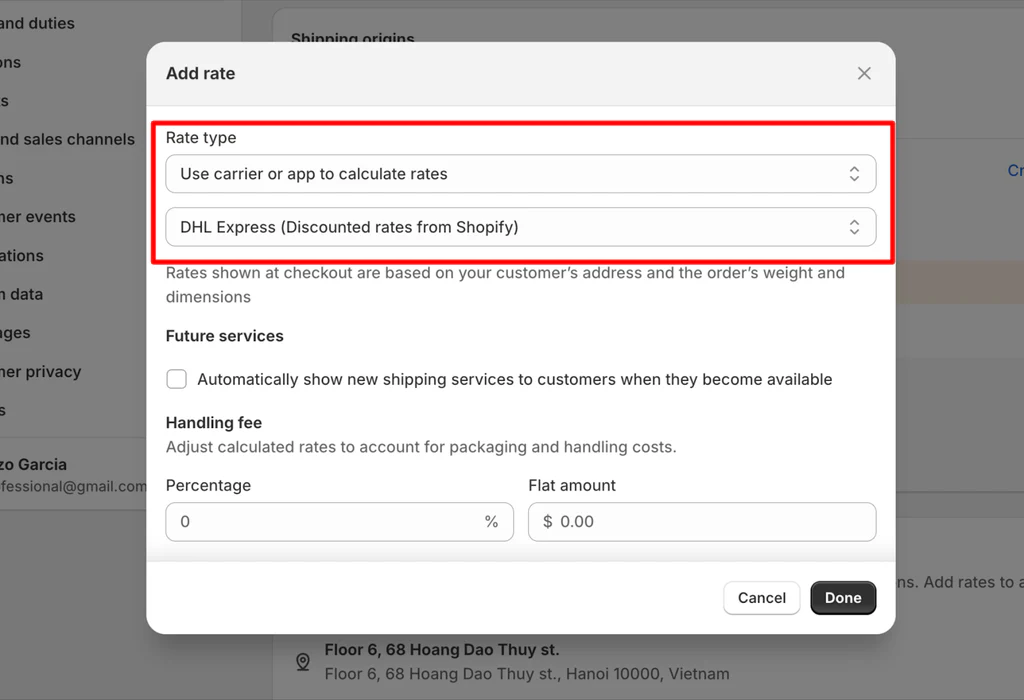The image size is (1024, 700).
Task: Click the Flat amount field
Action: [x=702, y=522]
